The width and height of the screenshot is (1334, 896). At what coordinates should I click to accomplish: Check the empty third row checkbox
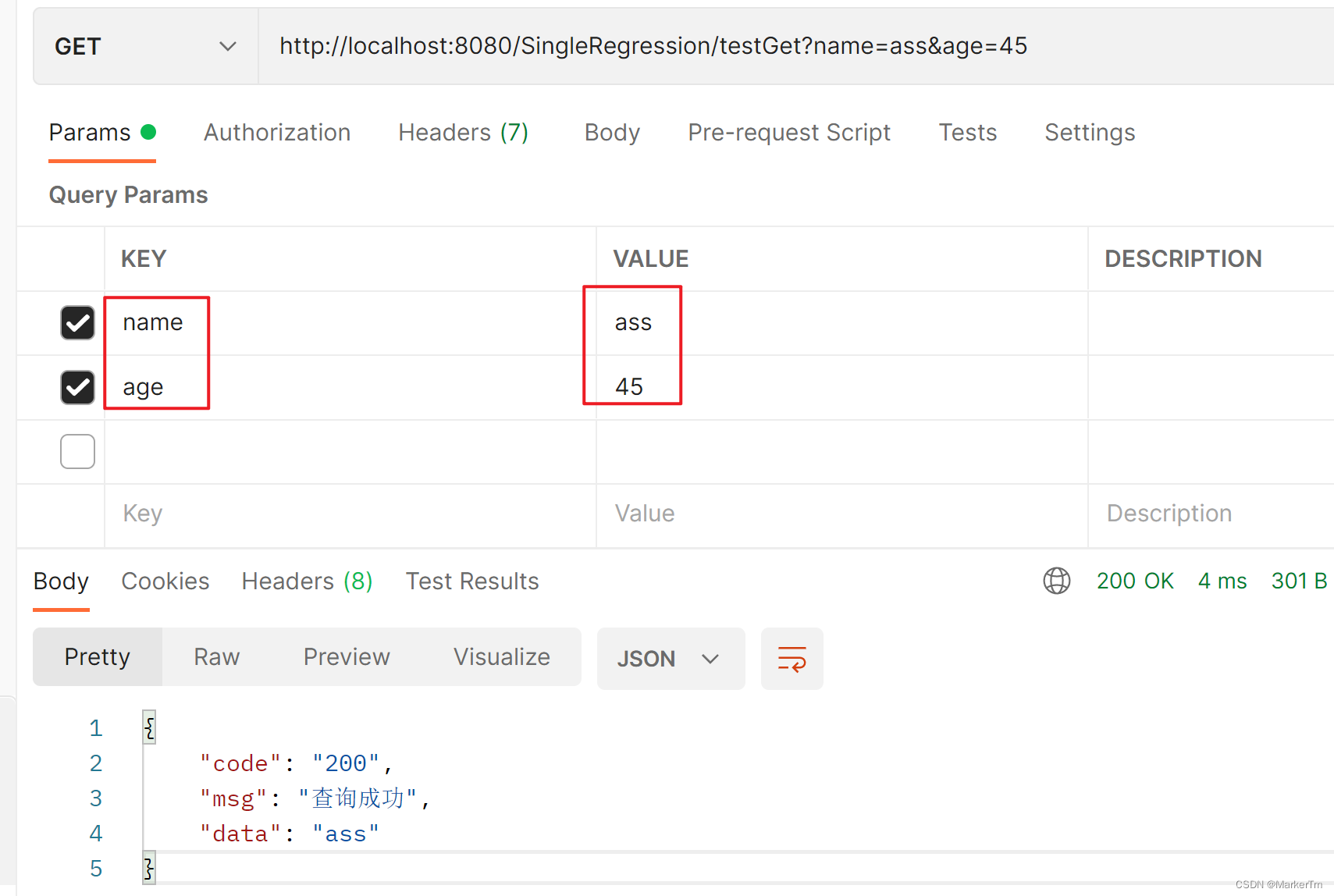(77, 451)
